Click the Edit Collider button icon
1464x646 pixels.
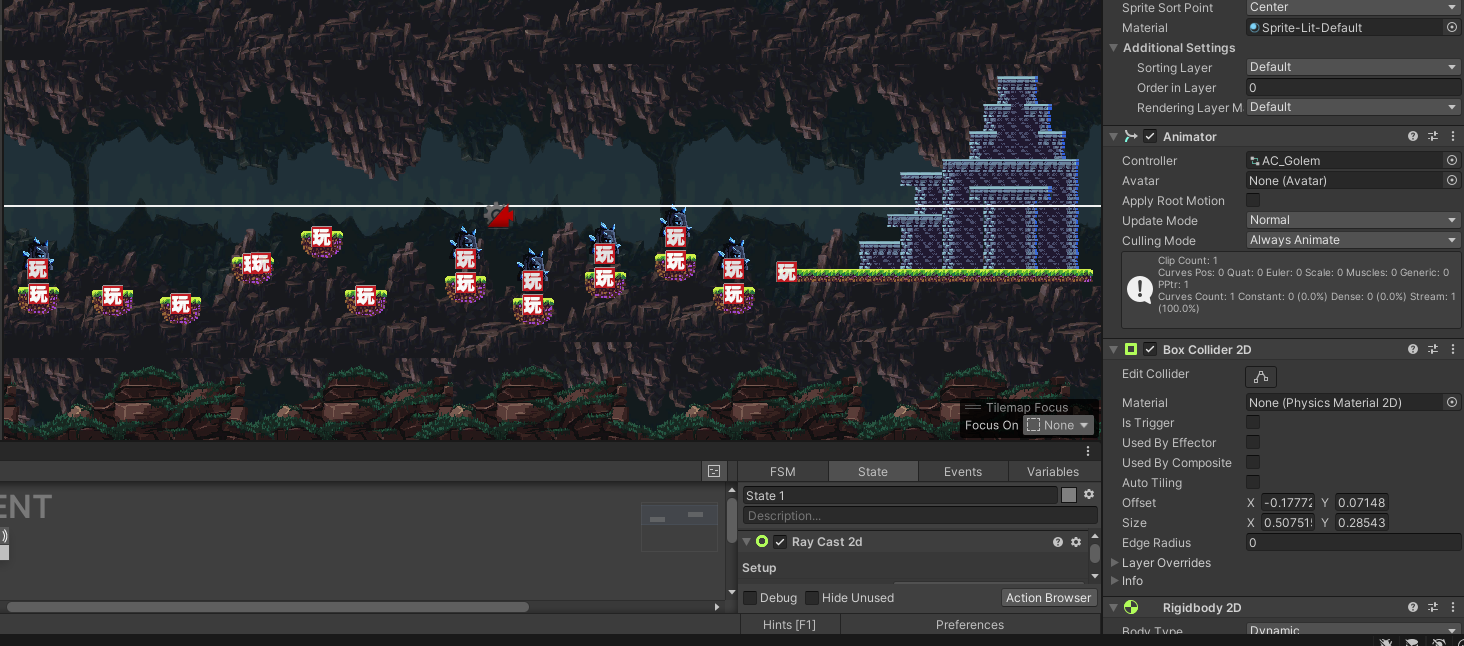tap(1260, 376)
